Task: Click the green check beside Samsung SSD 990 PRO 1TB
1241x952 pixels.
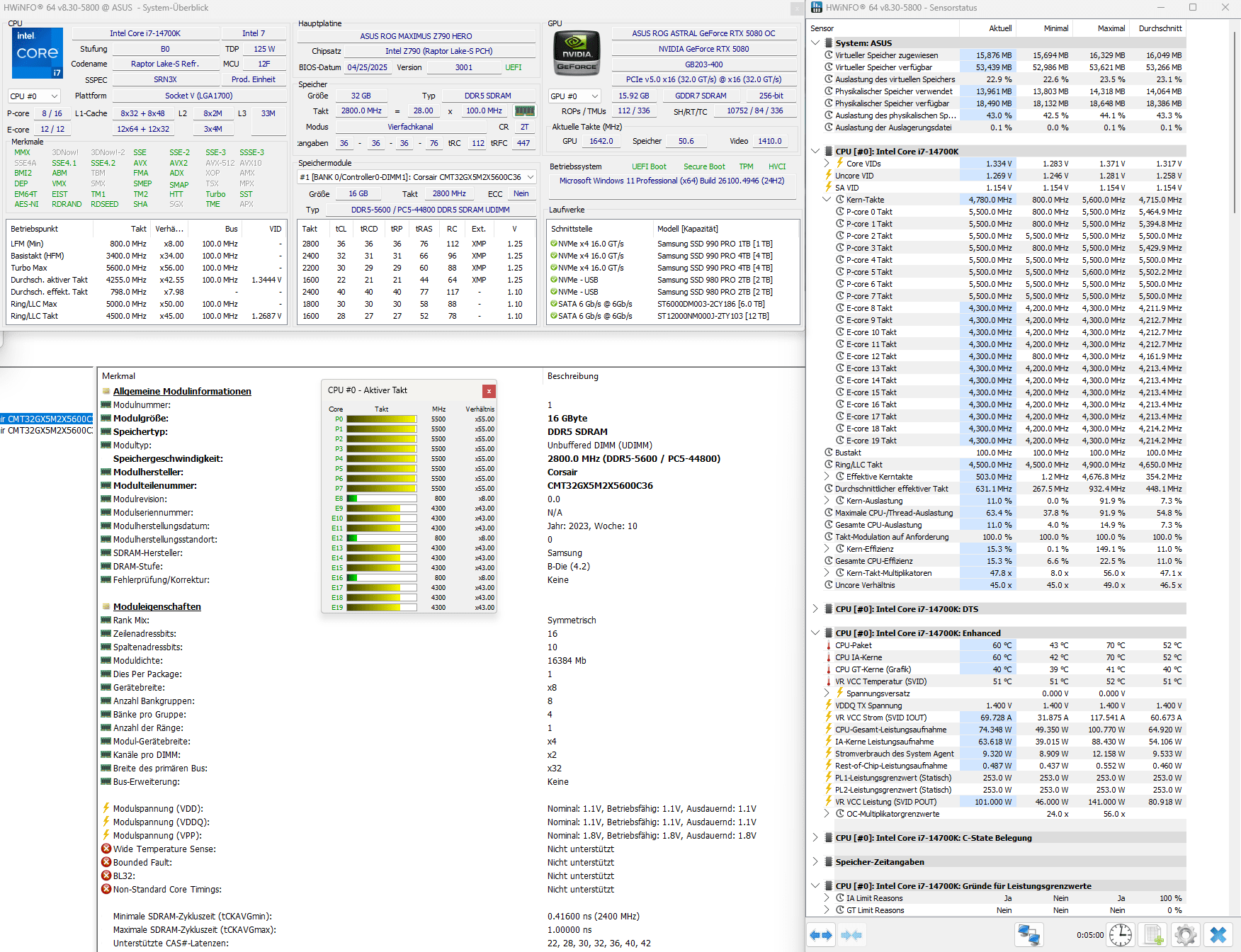Action: 554,244
